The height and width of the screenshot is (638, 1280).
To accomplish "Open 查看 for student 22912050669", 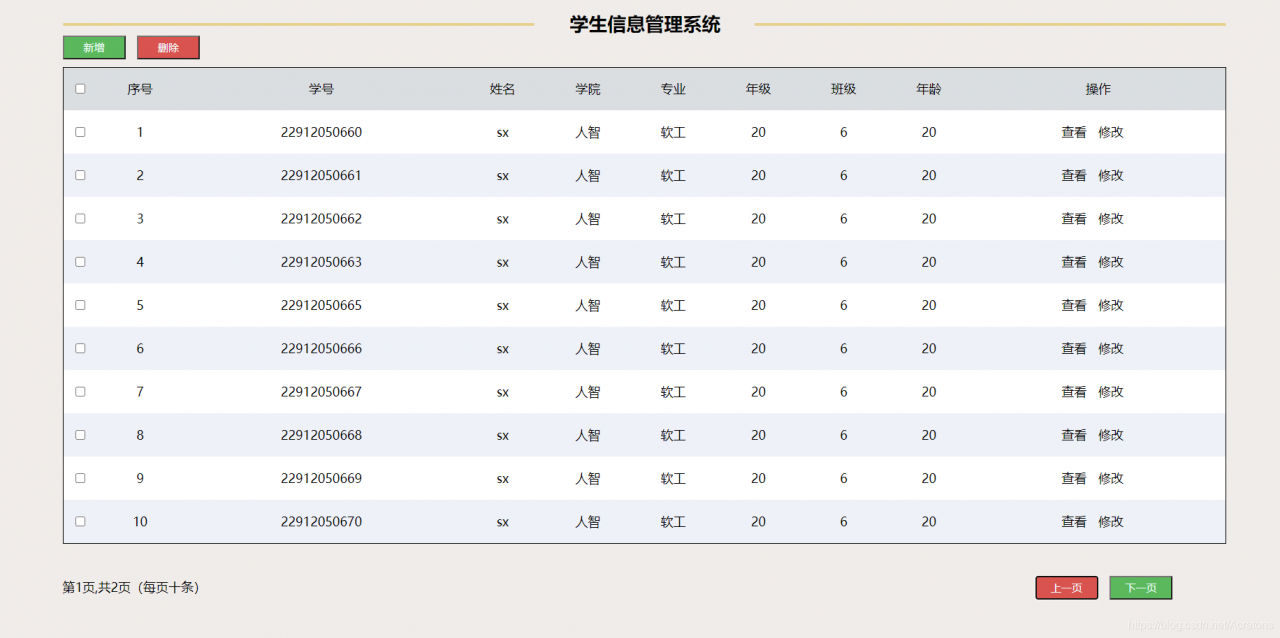I will coord(1074,478).
